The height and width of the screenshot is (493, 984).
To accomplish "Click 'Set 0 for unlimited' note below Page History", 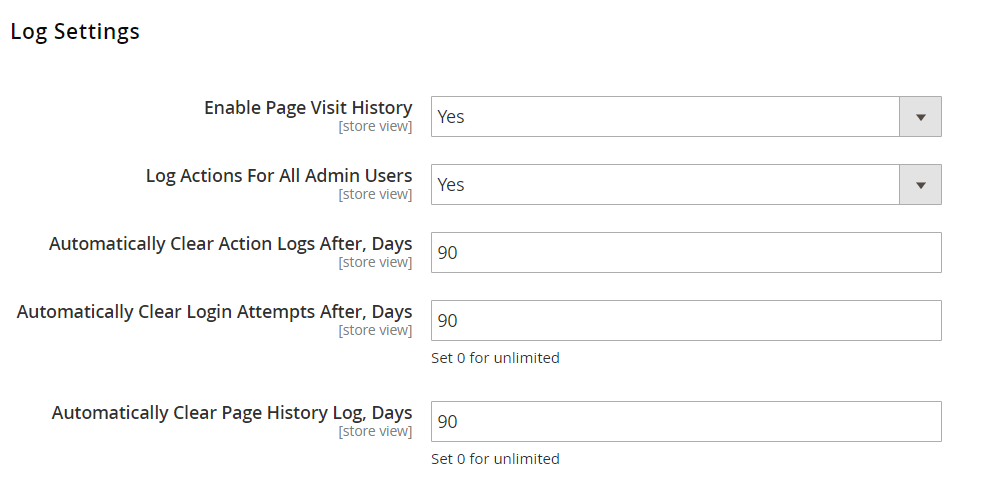I will coord(495,459).
